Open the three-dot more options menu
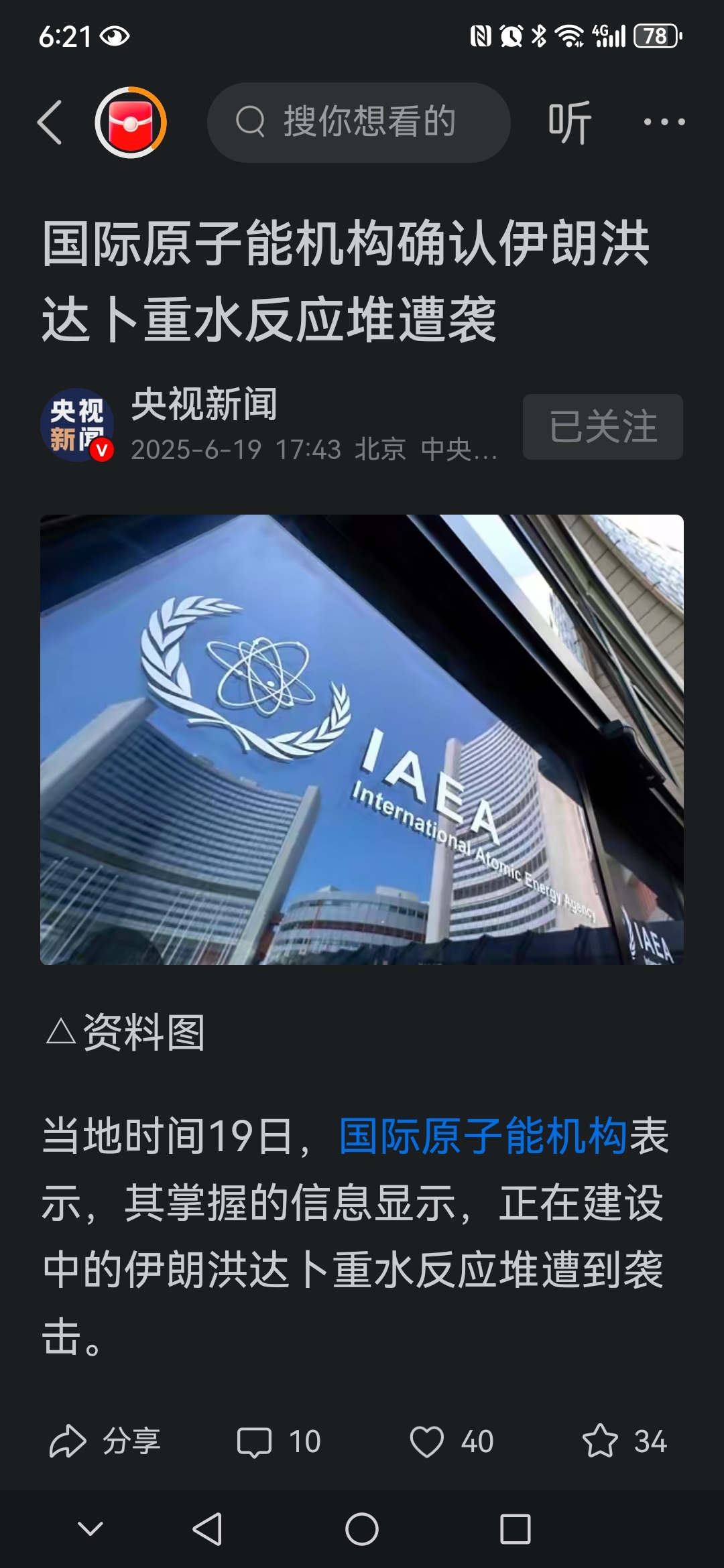The width and height of the screenshot is (724, 1568). 664,122
